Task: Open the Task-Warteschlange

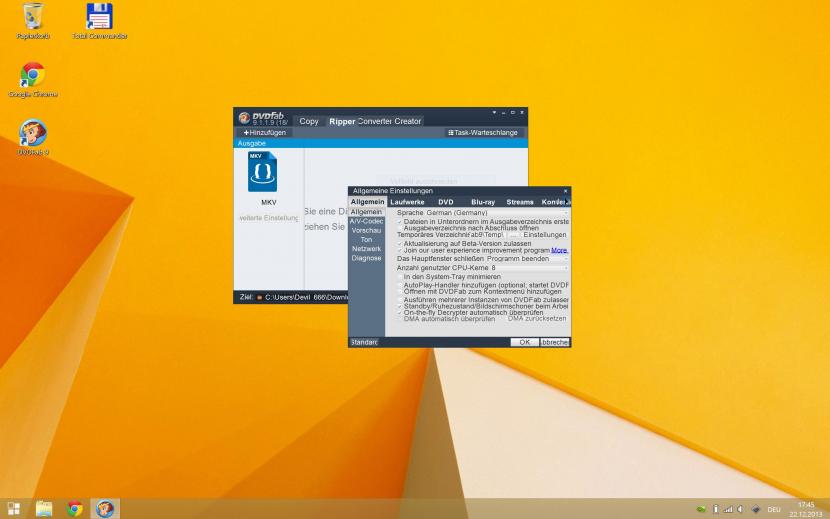Action: tap(483, 132)
